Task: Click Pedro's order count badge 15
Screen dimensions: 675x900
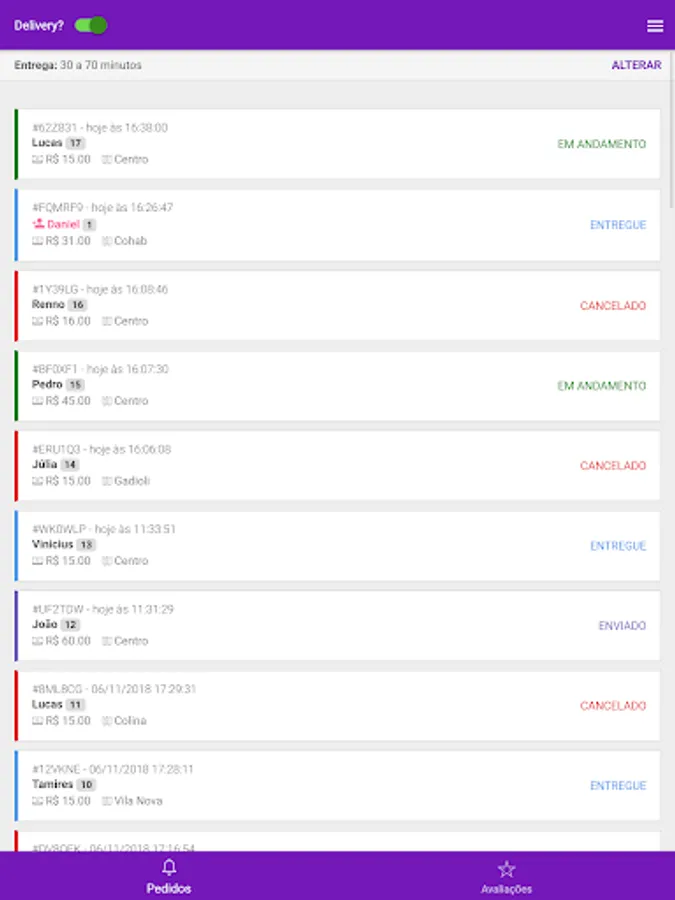Action: click(75, 385)
